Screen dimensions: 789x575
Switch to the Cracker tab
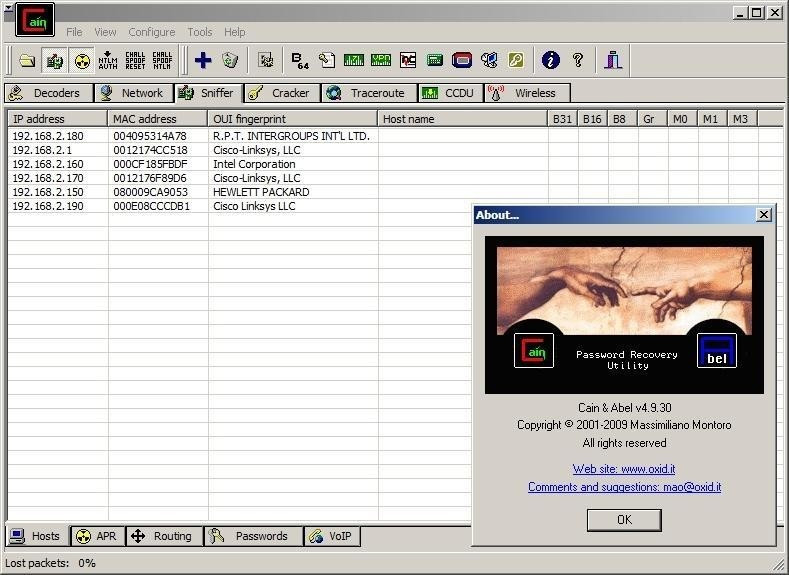point(281,93)
